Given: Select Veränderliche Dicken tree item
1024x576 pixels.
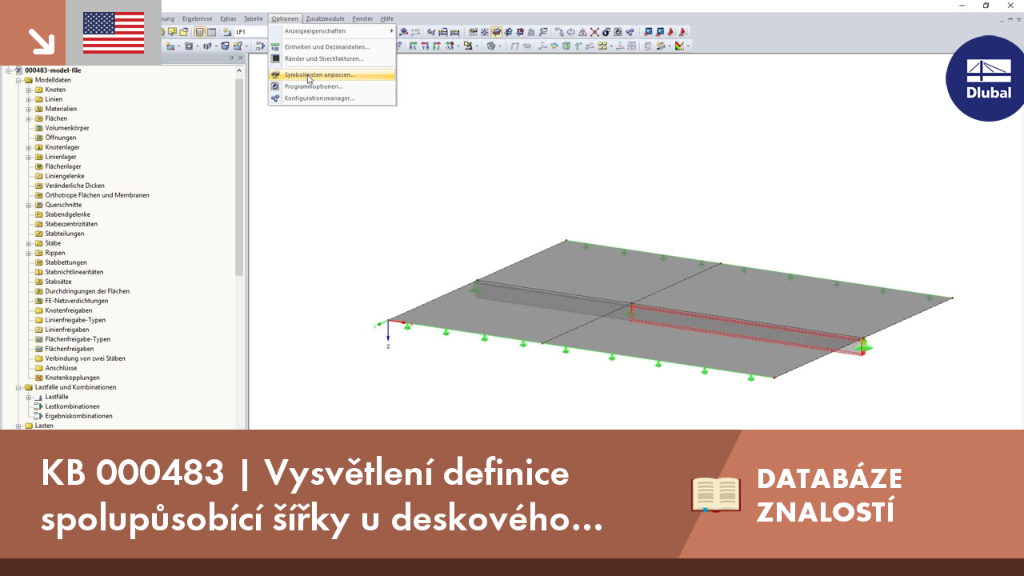Looking at the screenshot, I should (x=74, y=185).
